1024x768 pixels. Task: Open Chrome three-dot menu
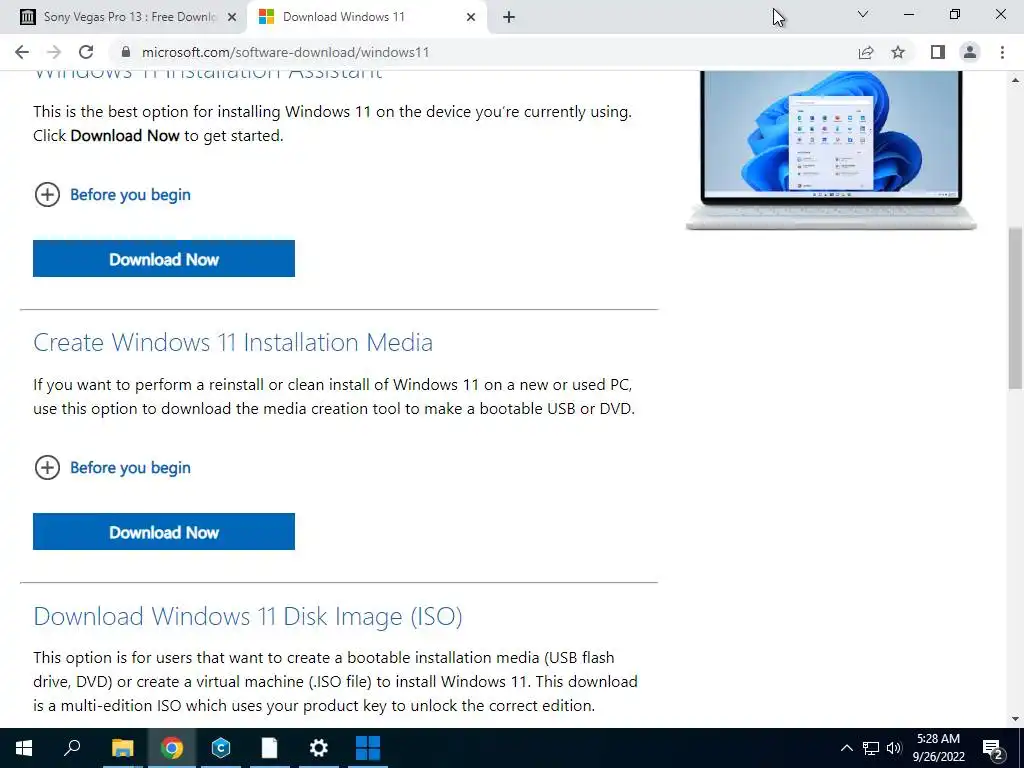click(x=1002, y=52)
